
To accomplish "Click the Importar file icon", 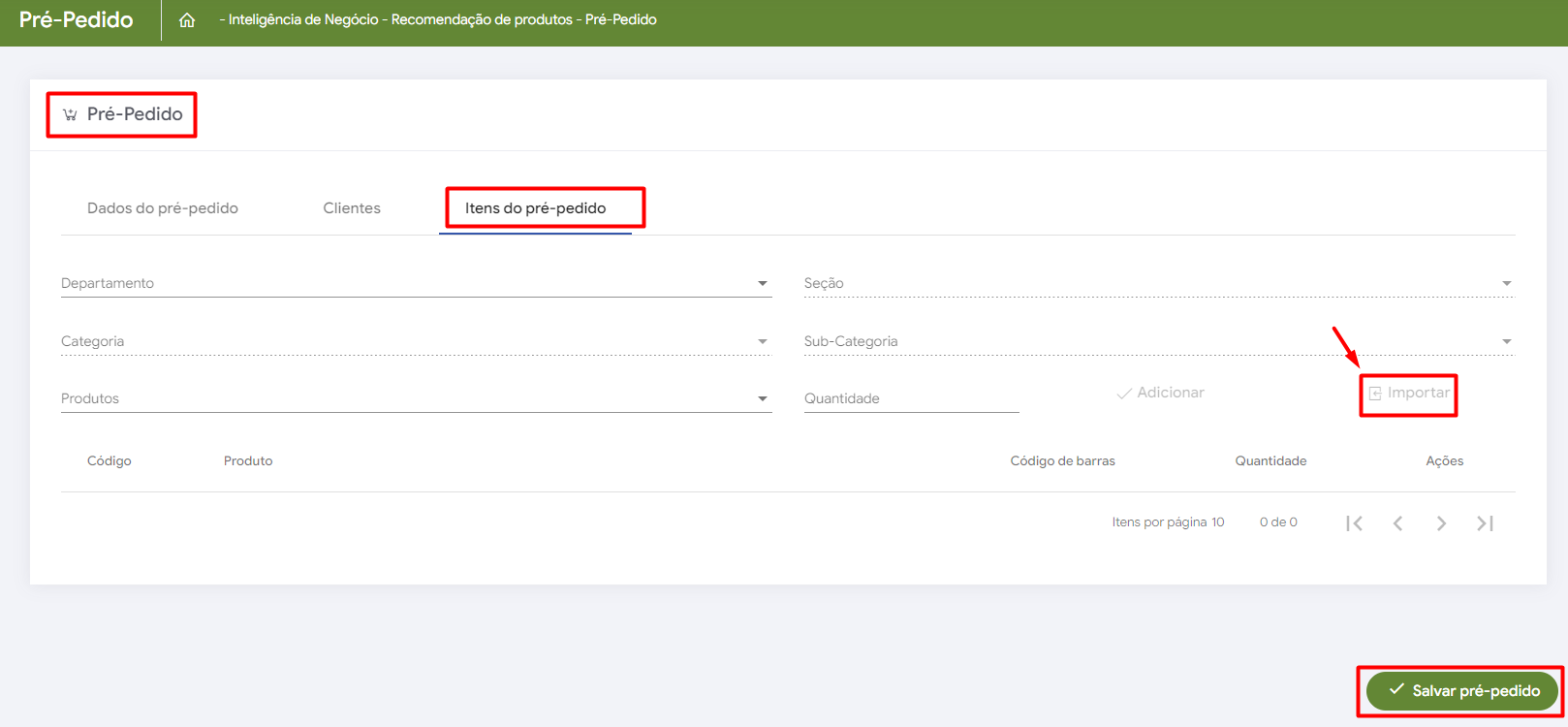I will (x=1375, y=394).
